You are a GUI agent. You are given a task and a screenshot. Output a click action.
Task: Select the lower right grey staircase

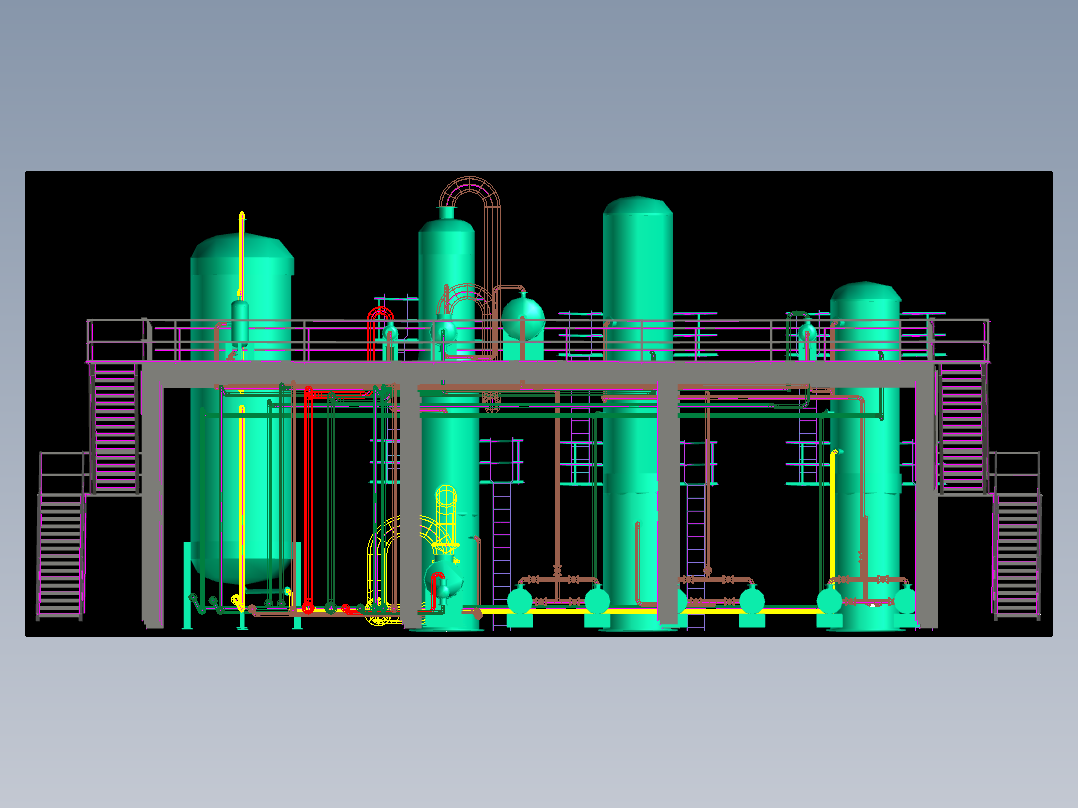tap(1016, 557)
